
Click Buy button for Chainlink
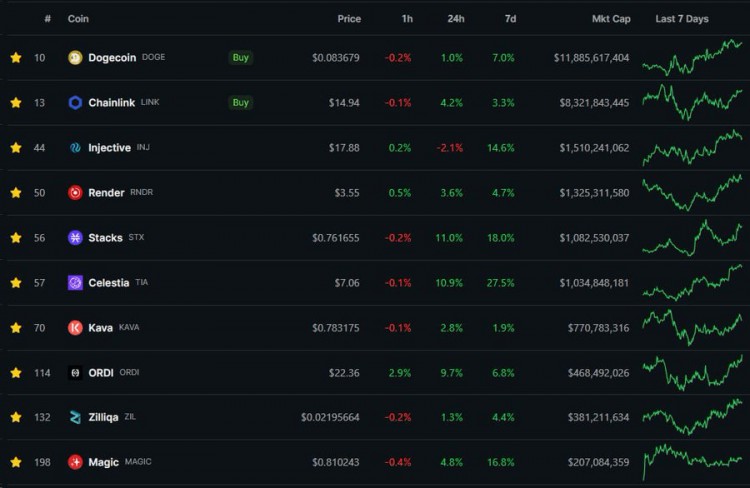pos(241,103)
